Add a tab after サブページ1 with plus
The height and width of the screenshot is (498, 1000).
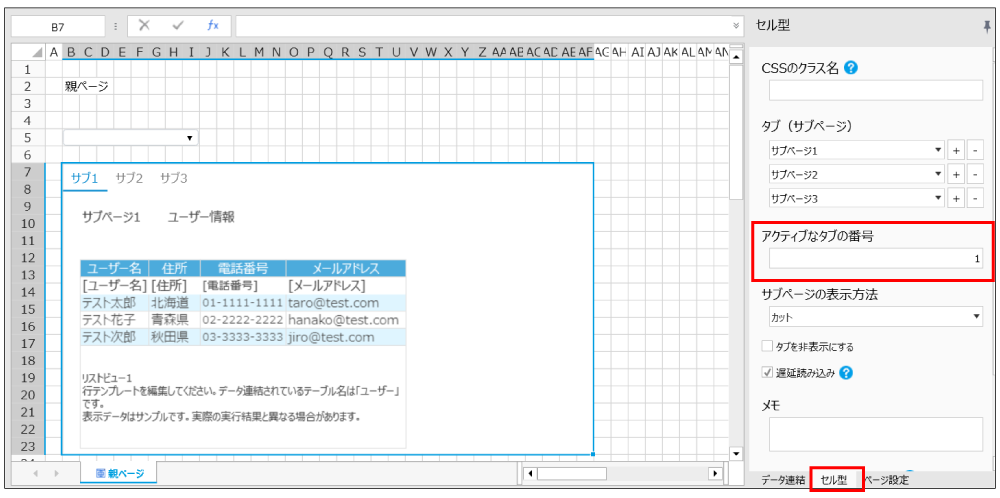[956, 150]
